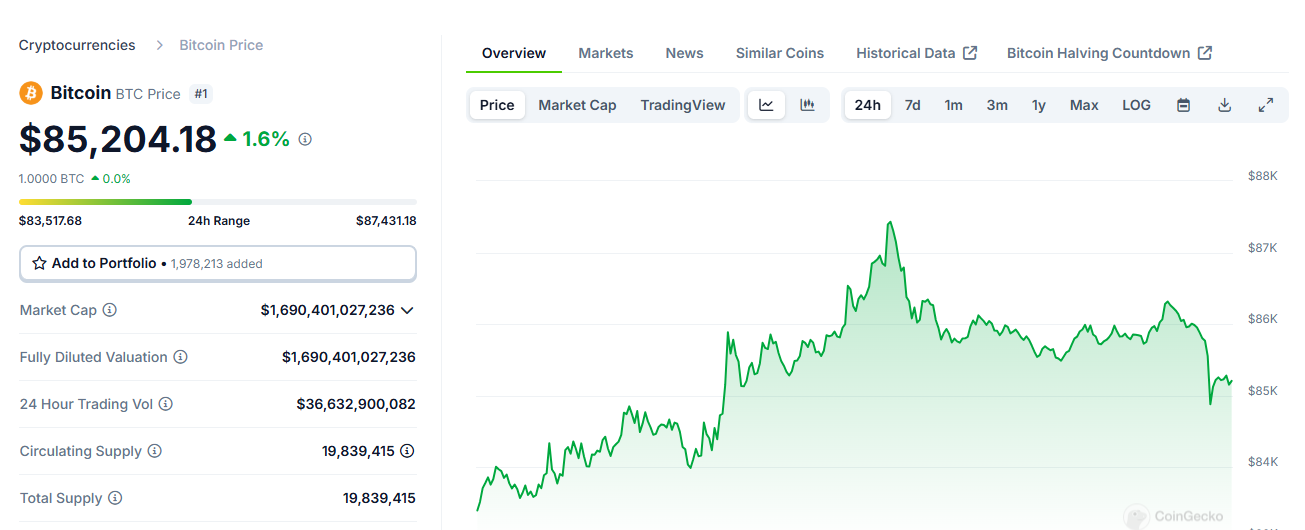Click Bitcoin Price breadcrumb
The image size is (1305, 530).
coord(221,45)
